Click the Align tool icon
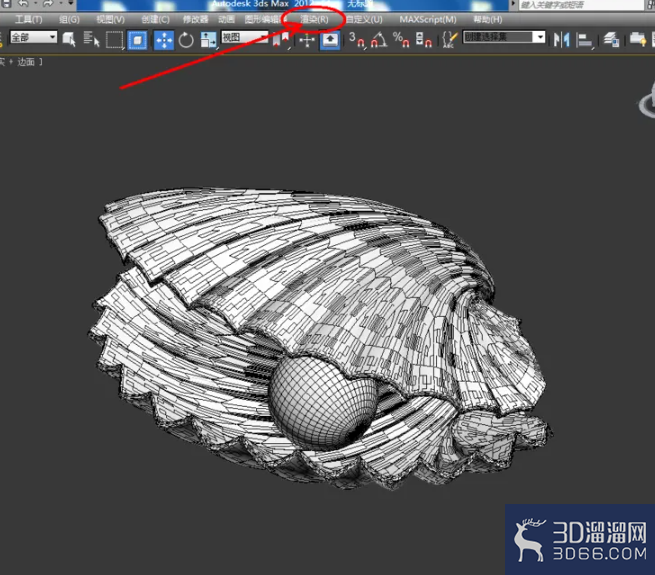 tap(584, 40)
